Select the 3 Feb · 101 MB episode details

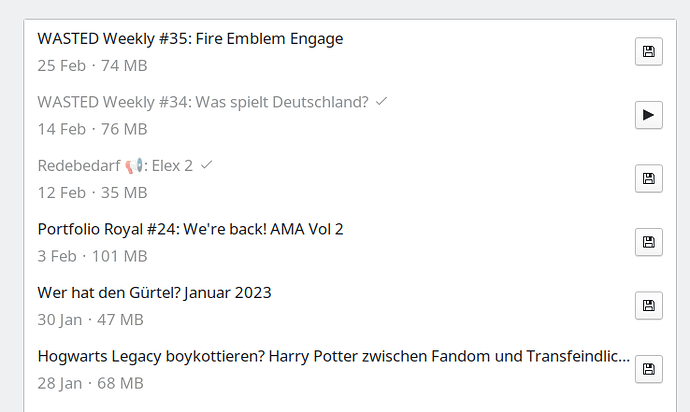(x=92, y=256)
